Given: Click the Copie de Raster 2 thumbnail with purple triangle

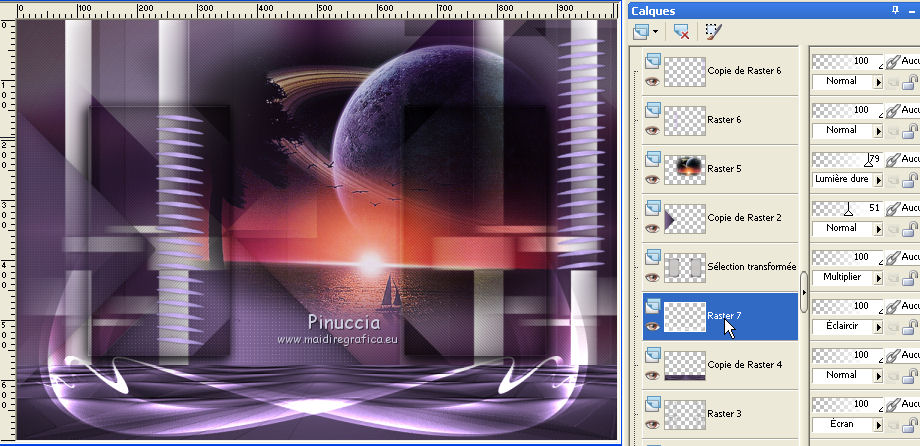Looking at the screenshot, I should pyautogui.click(x=685, y=219).
